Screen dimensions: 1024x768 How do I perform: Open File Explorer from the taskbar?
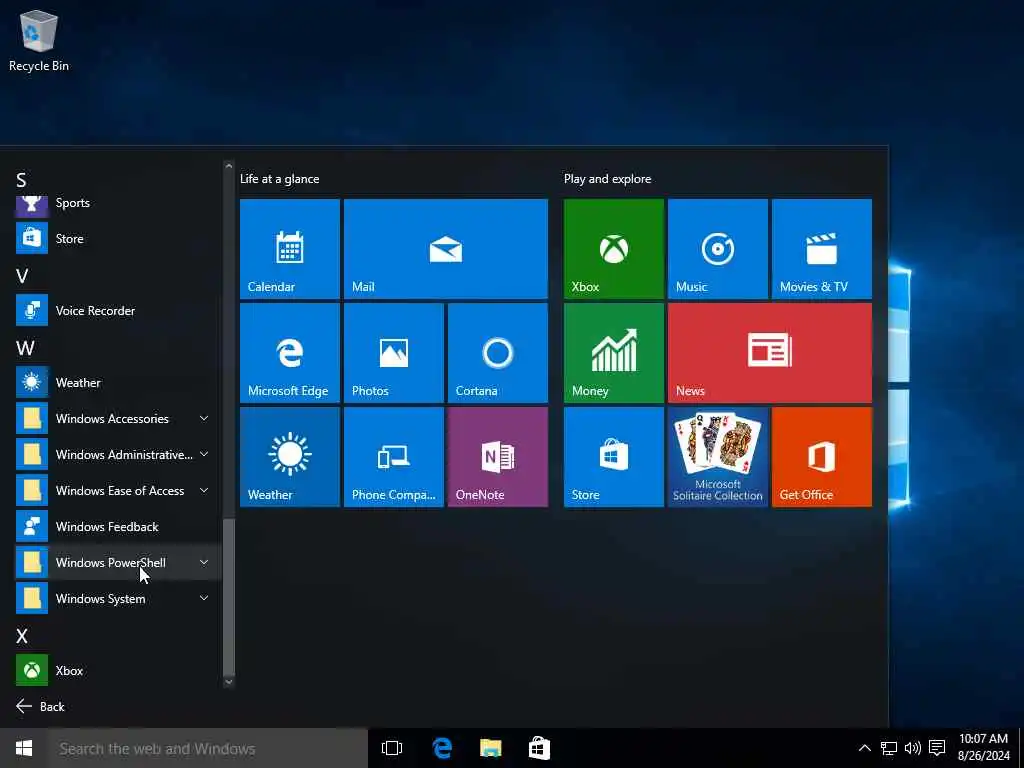click(490, 748)
